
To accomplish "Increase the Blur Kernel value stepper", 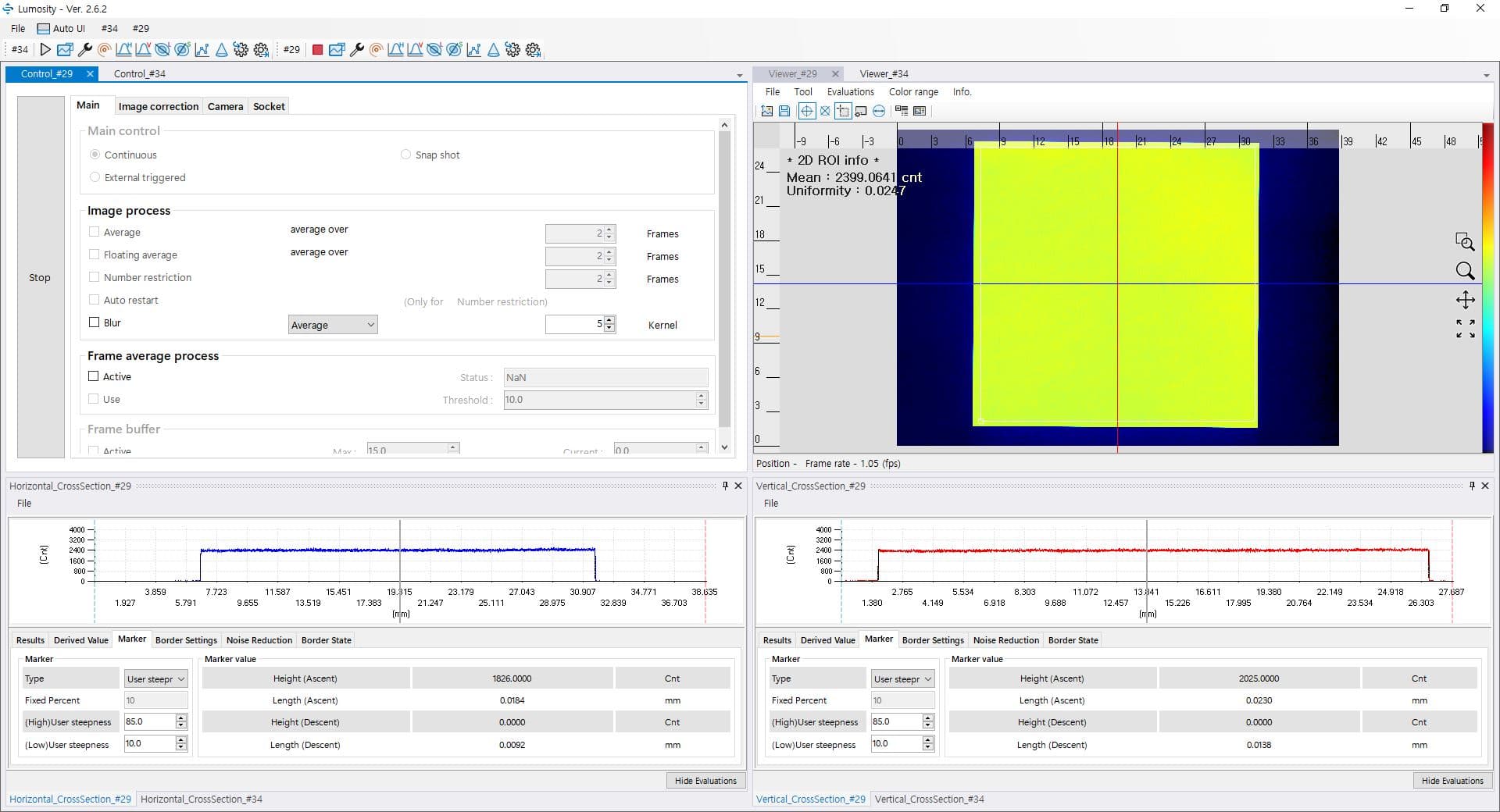I will coord(609,320).
